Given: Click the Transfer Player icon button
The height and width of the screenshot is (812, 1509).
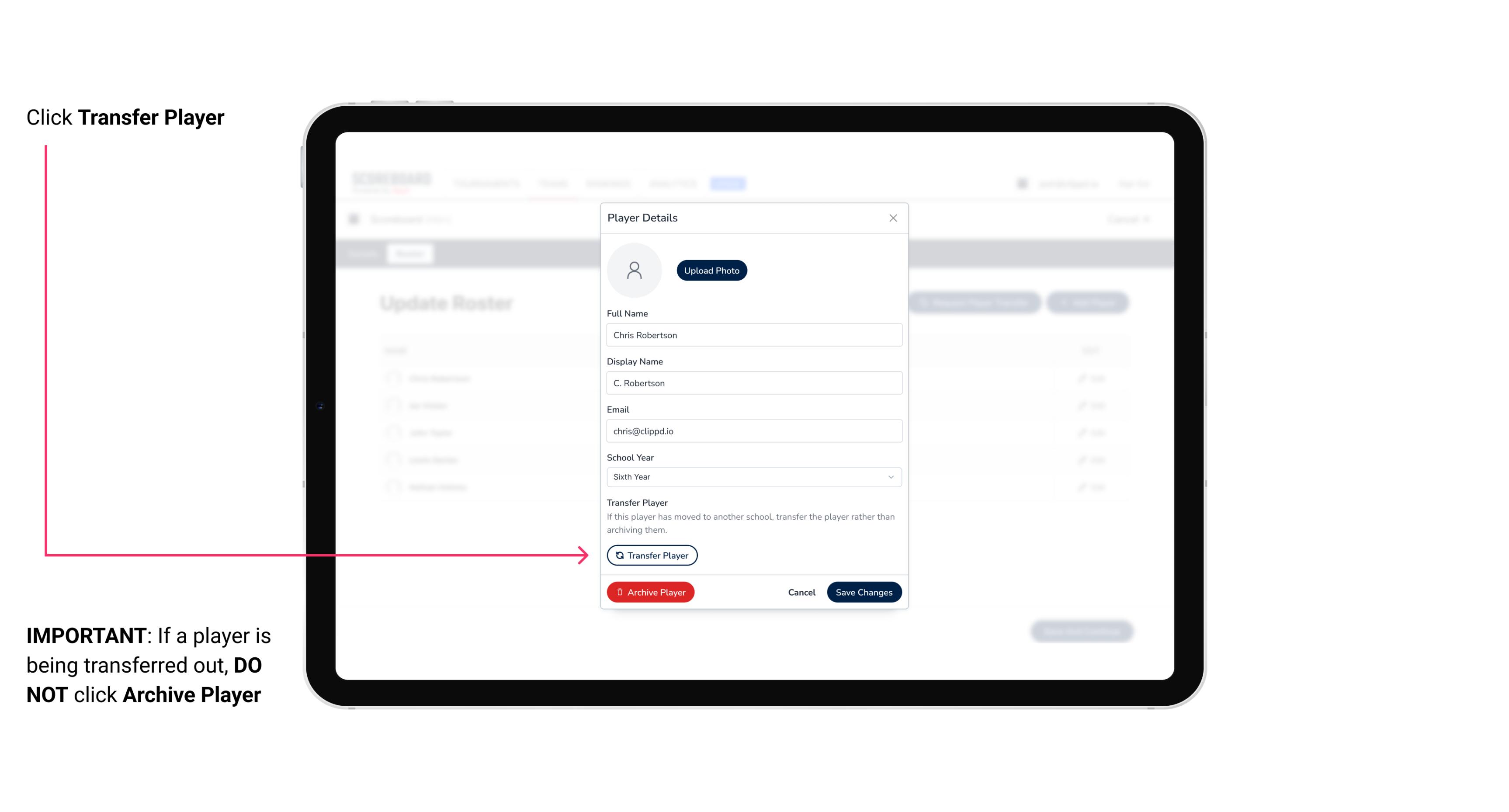Looking at the screenshot, I should [x=651, y=555].
